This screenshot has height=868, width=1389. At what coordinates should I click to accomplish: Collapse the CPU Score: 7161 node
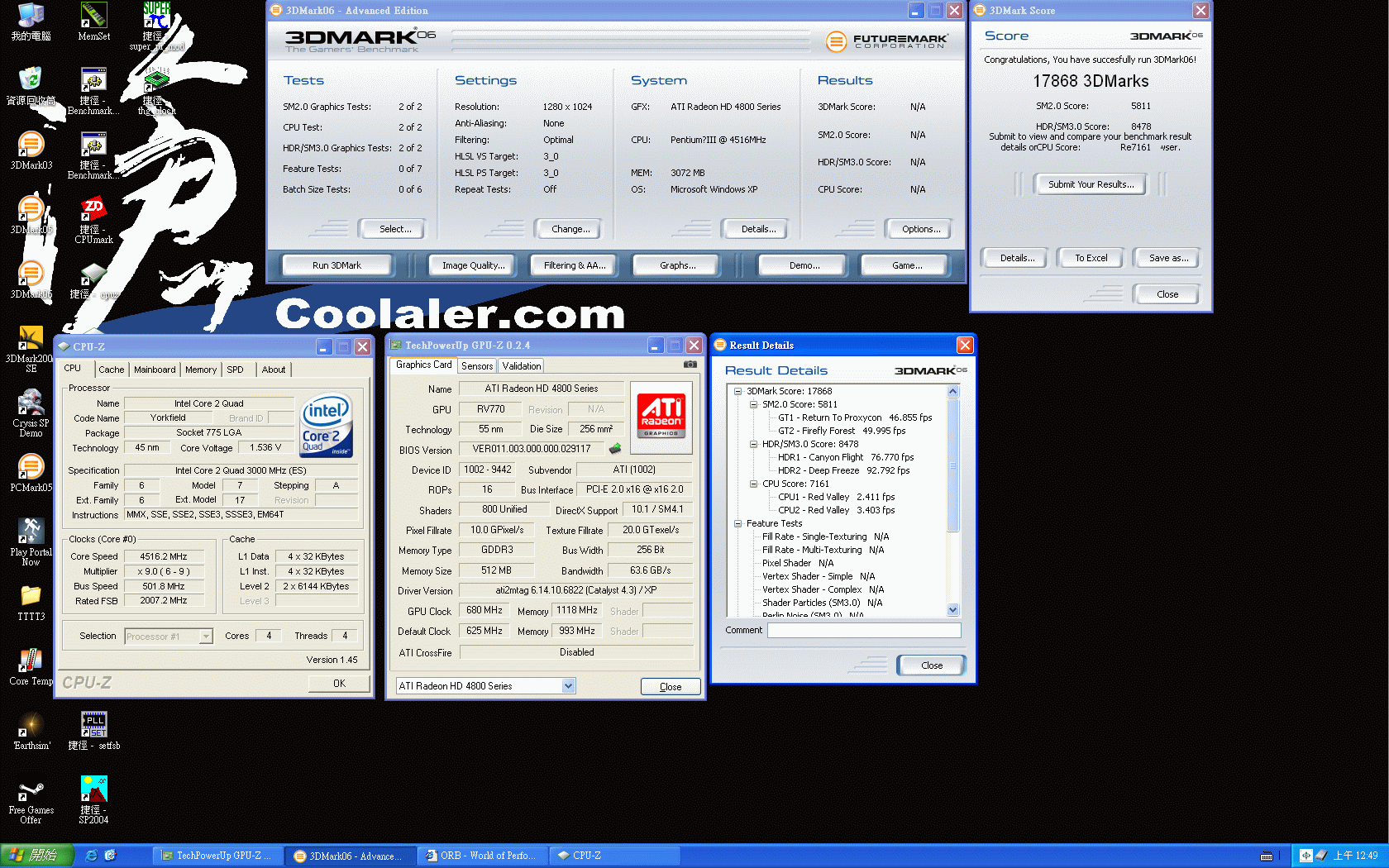[x=753, y=484]
